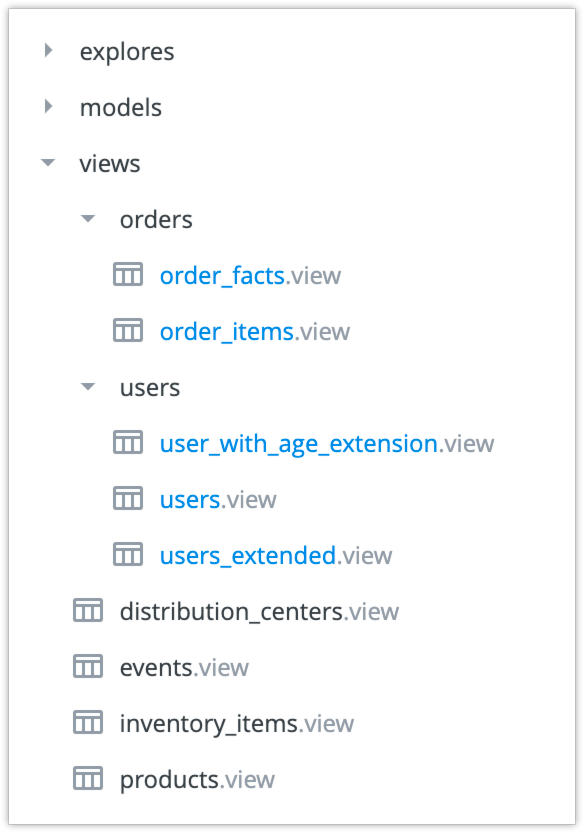Click the table icon beside distribution_centers.view
The width and height of the screenshot is (584, 833).
point(88,610)
